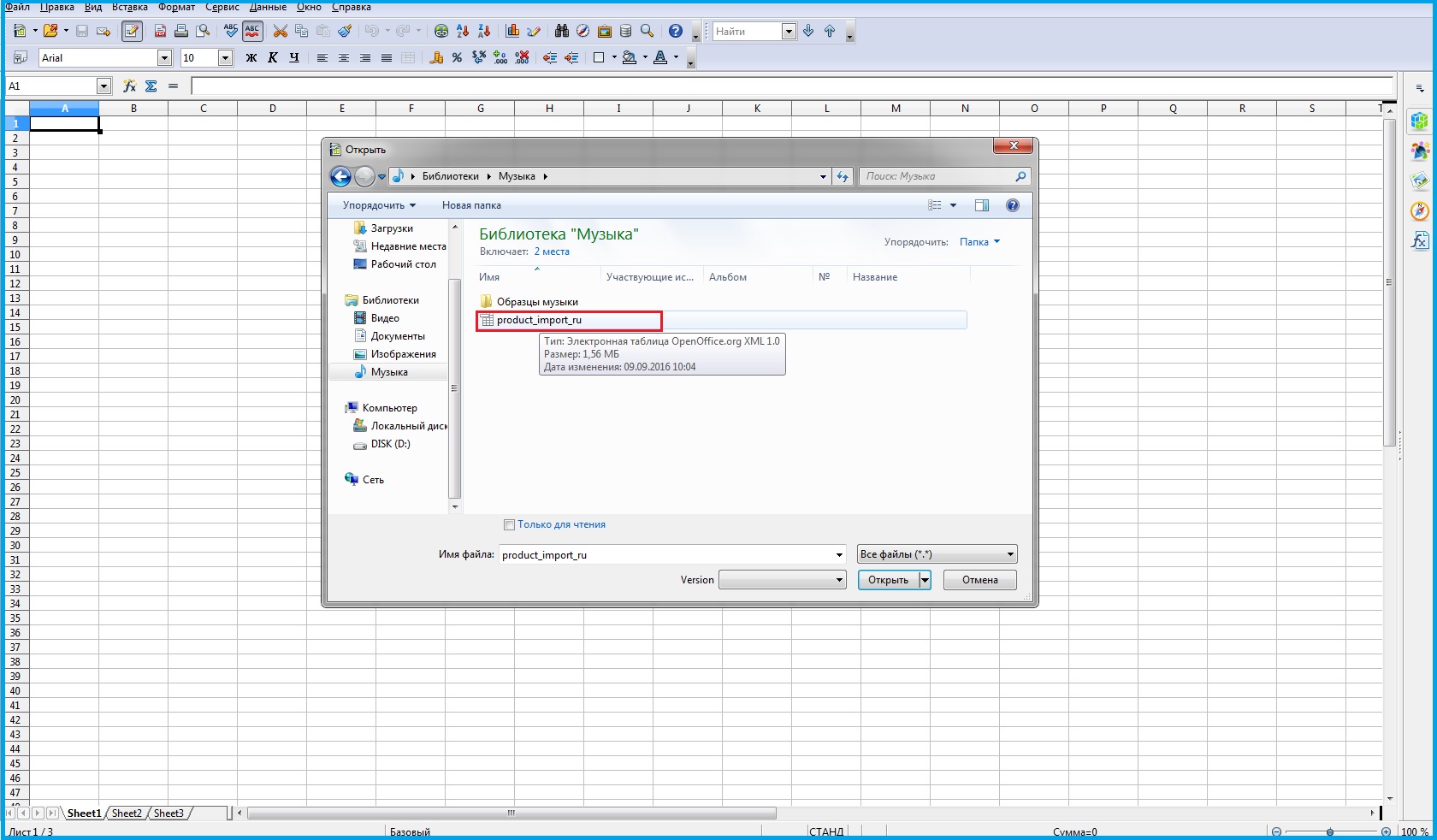Click the Zoom magnifier toolbar icon
Screen dimensions: 1437x840
pos(648,32)
